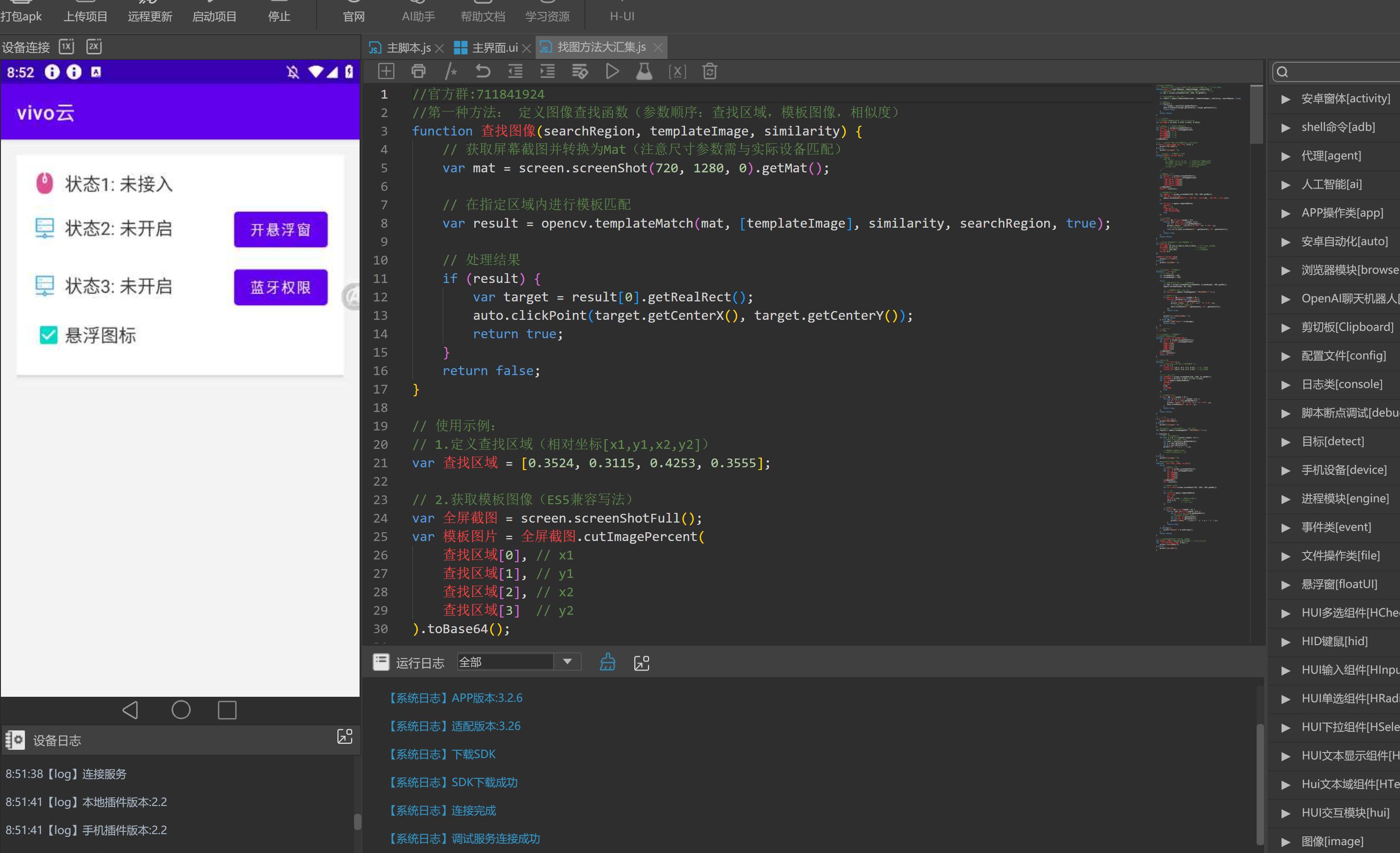Click the search magnifier icon in right panel
This screenshot has width=1400, height=853.
(x=1282, y=72)
